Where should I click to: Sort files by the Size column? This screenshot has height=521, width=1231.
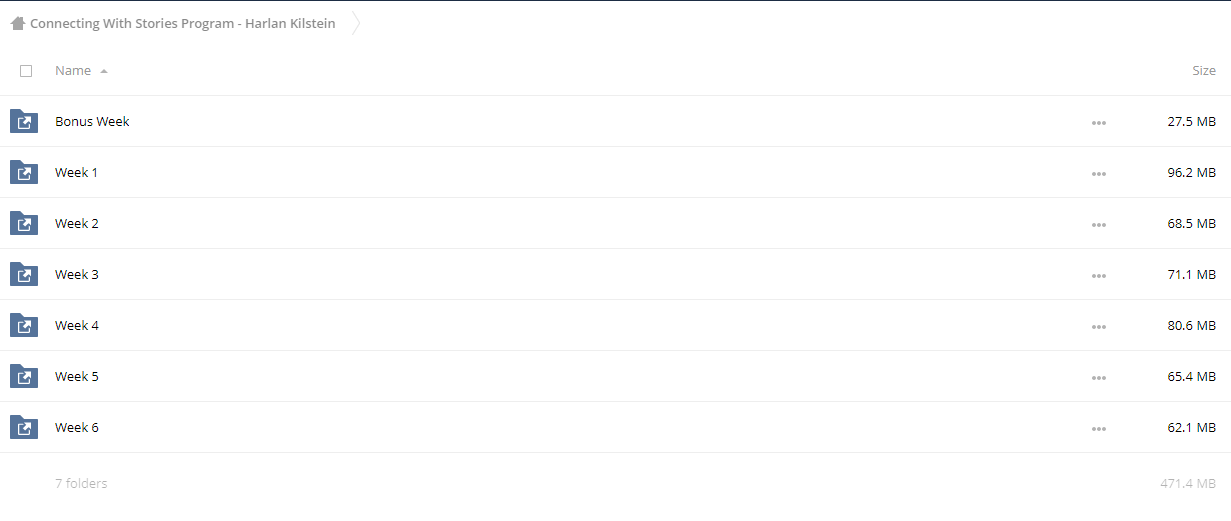point(1203,71)
